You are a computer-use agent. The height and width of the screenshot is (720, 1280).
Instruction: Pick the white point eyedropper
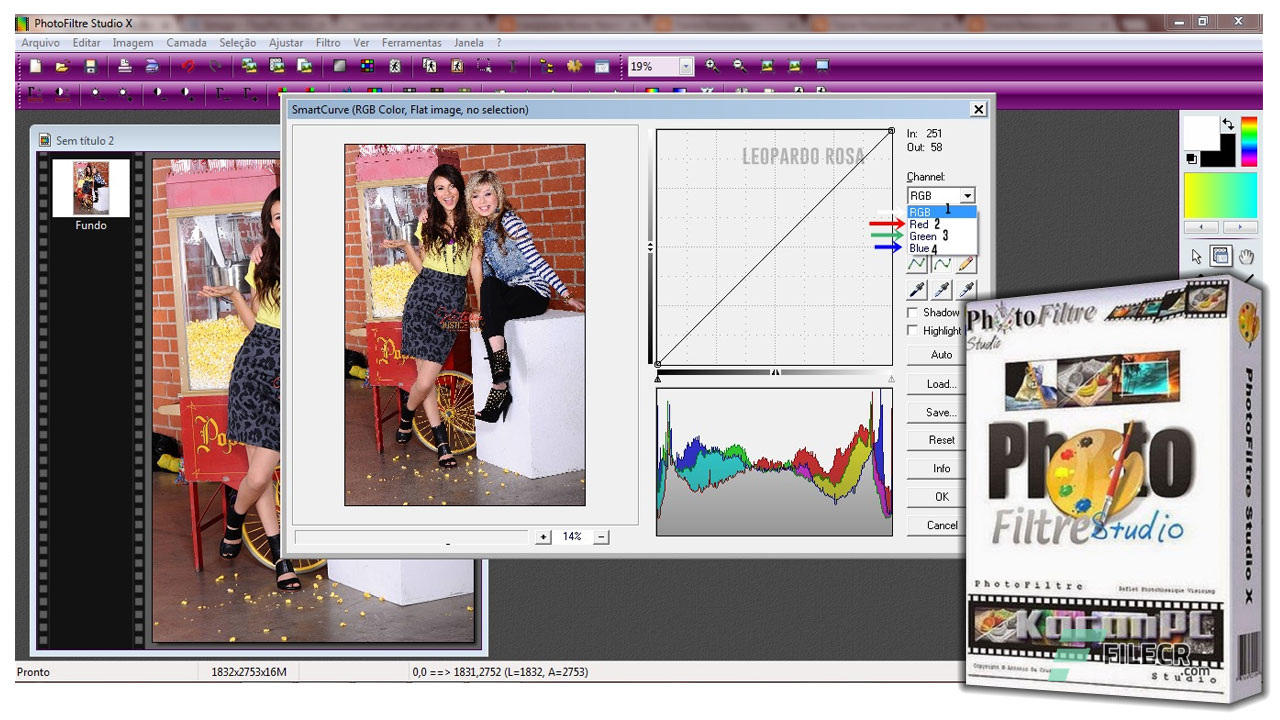966,290
